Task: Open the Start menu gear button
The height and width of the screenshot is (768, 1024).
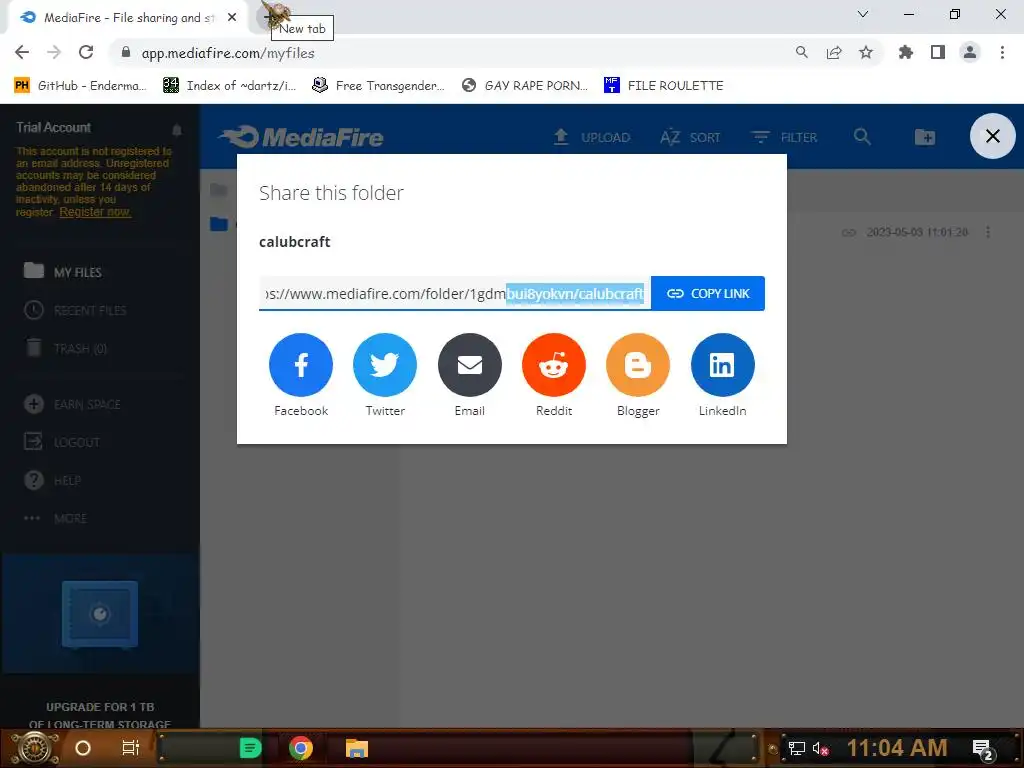Action: pos(34,748)
